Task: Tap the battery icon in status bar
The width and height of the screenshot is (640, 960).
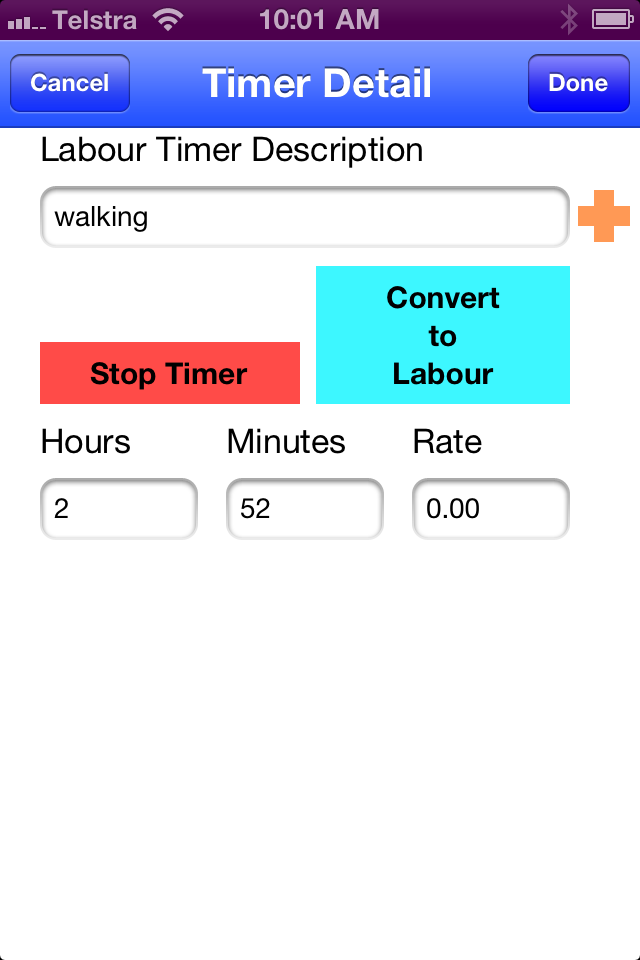Action: click(609, 19)
